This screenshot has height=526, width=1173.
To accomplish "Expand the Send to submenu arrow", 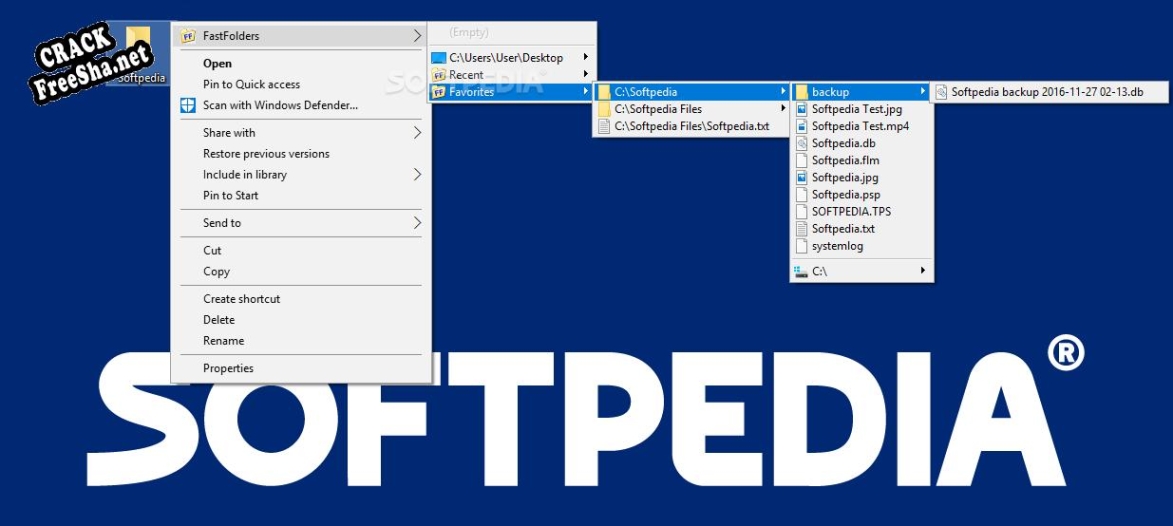I will coord(417,223).
